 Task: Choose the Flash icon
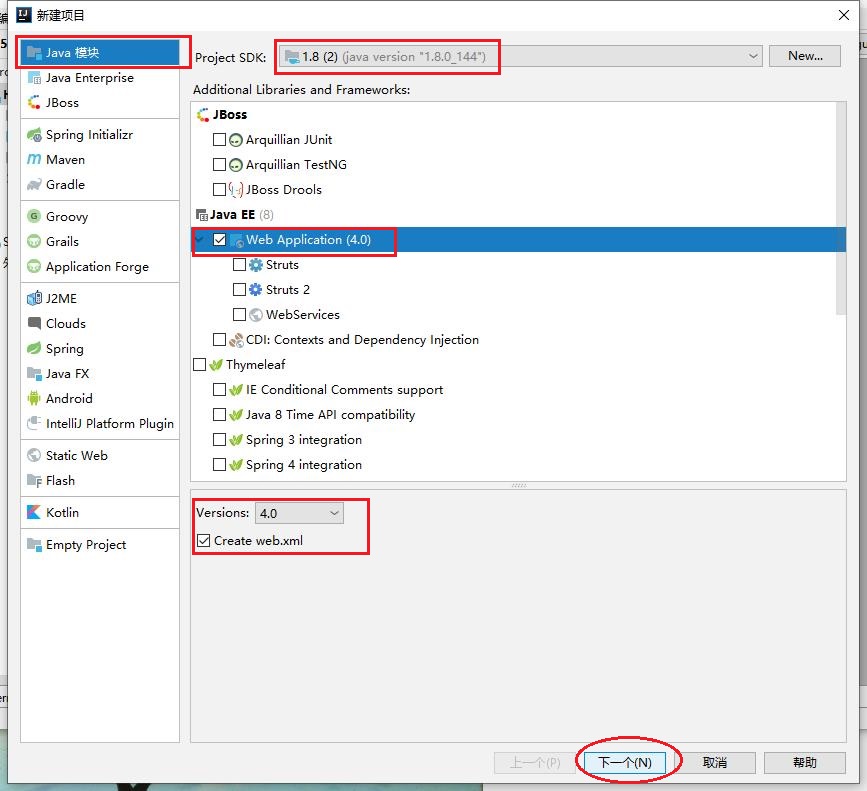[x=34, y=480]
